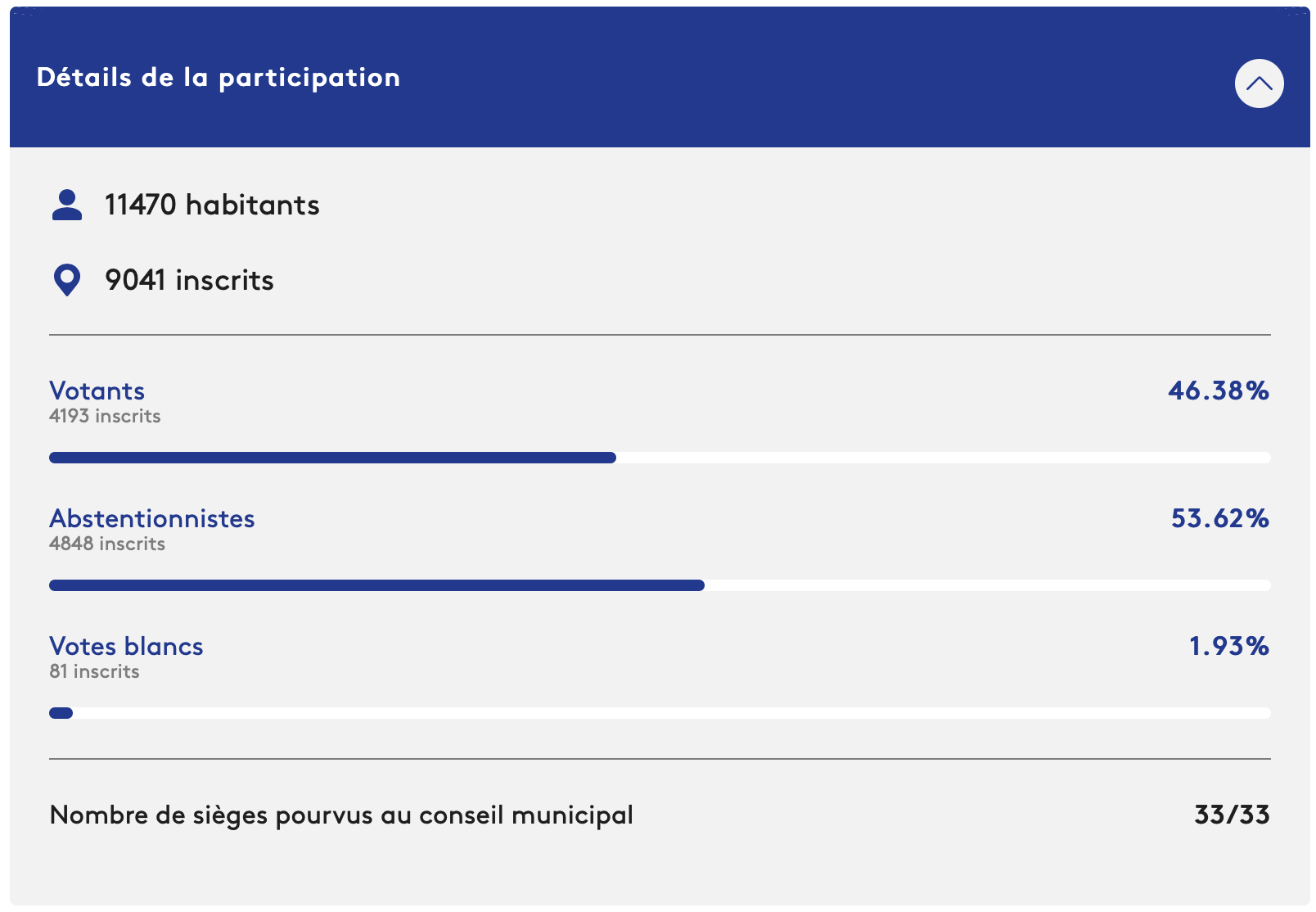
Task: Click the location pin icon beside inscrits
Action: [67, 280]
